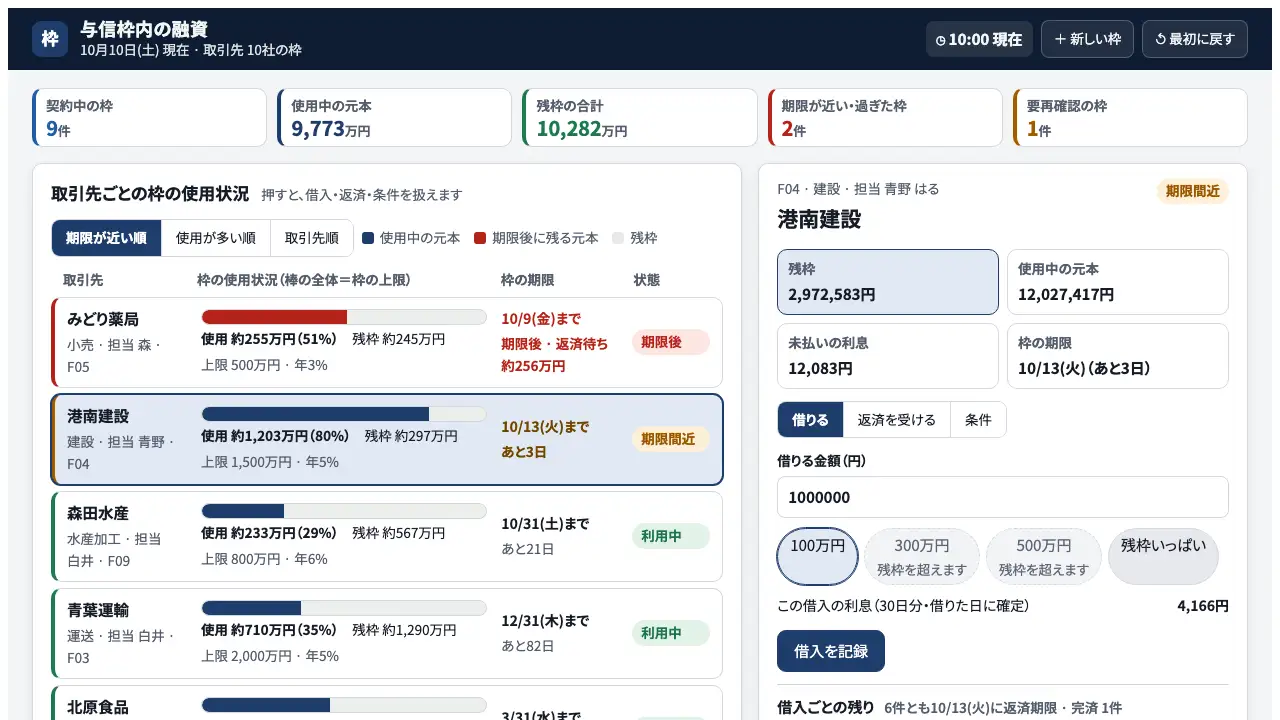Click みどり薬局 usage progress bar

pyautogui.click(x=344, y=317)
